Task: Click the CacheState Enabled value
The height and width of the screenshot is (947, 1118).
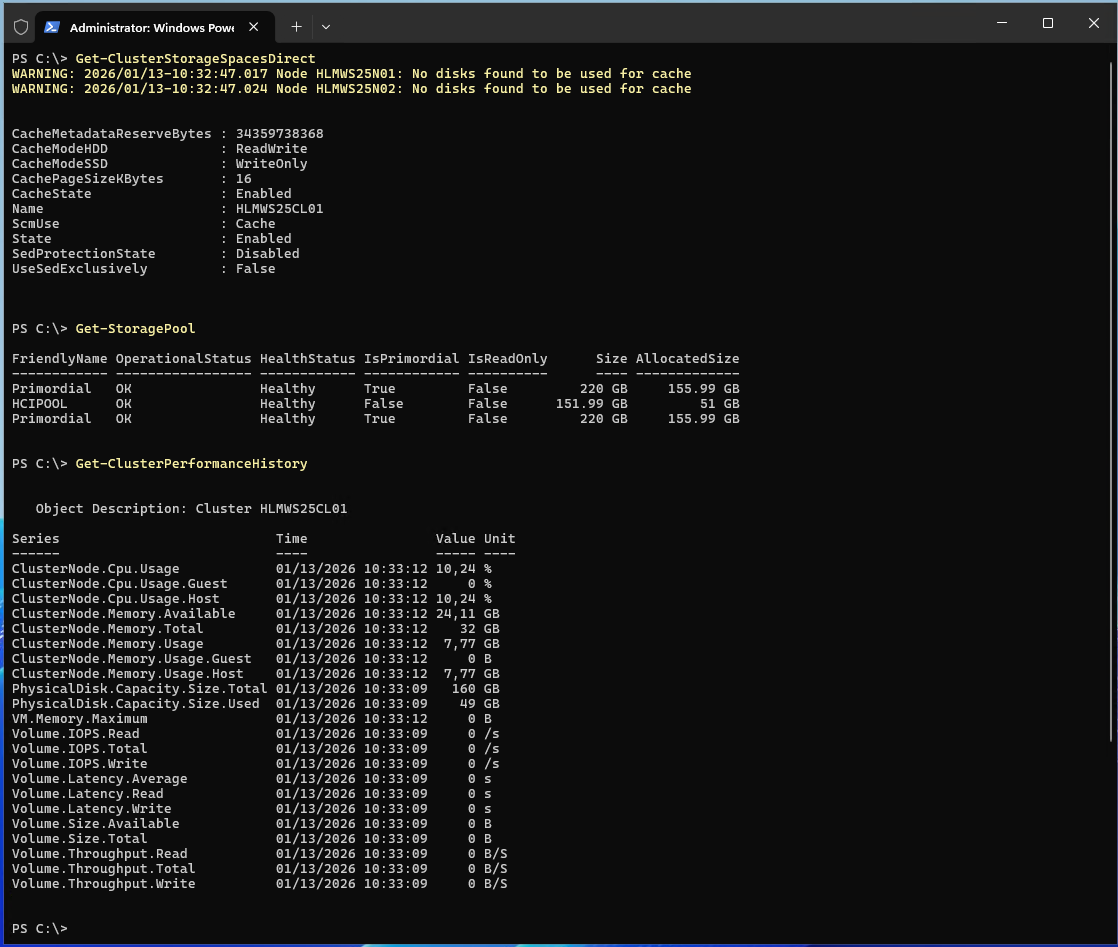Action: click(x=263, y=194)
